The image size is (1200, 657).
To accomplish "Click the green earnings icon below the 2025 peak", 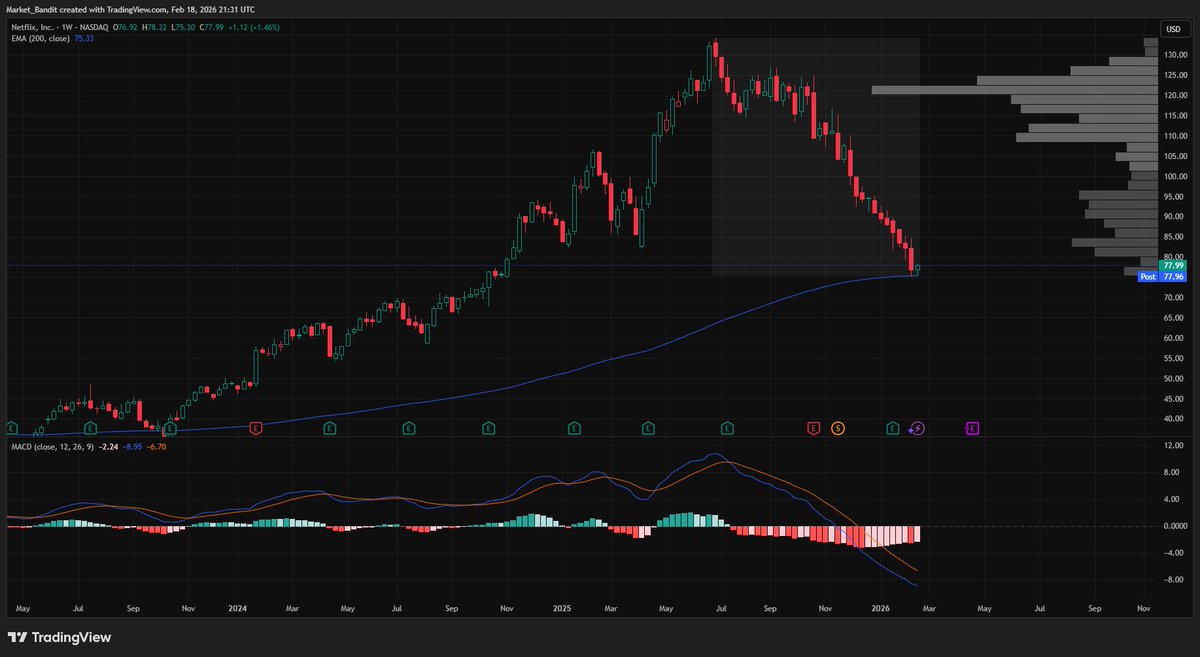I will (727, 427).
